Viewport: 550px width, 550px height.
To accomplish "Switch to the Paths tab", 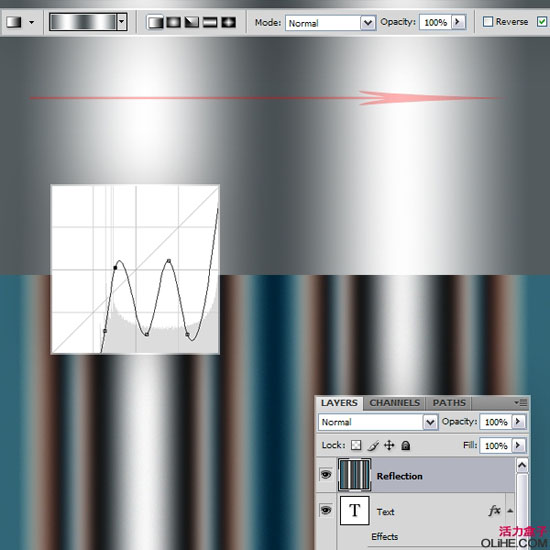I will (x=449, y=403).
